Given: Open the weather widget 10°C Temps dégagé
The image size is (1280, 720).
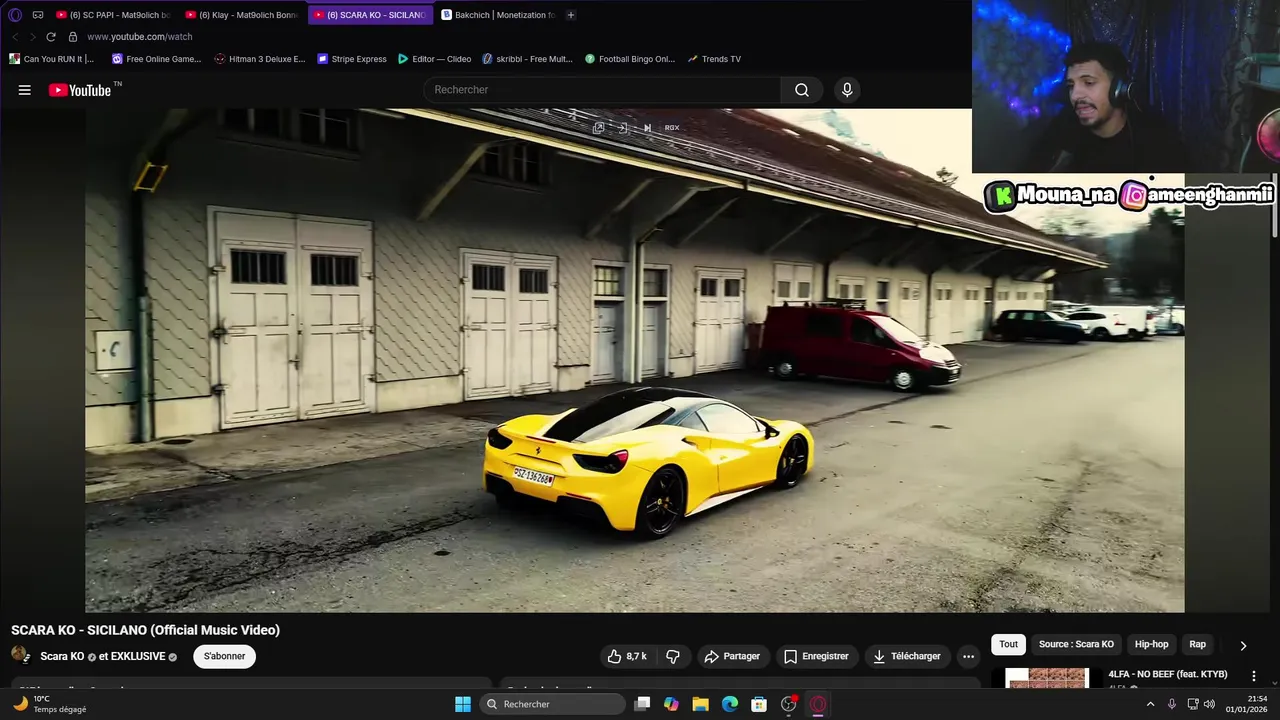Looking at the screenshot, I should [x=50, y=704].
